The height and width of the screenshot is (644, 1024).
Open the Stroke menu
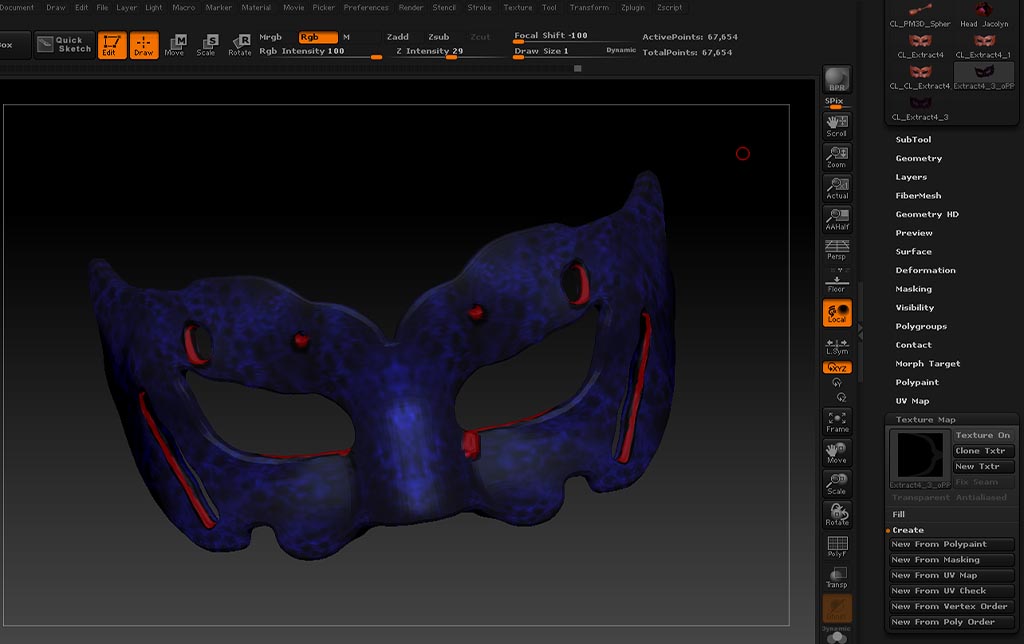479,8
